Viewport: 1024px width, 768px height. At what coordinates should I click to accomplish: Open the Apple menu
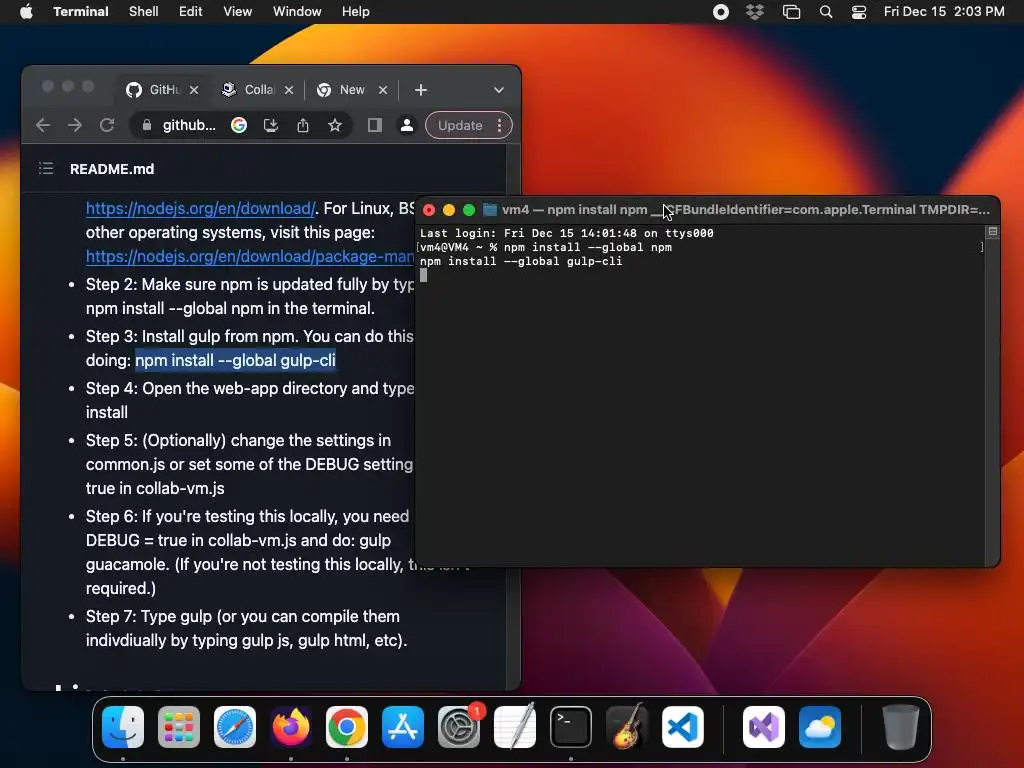coord(26,12)
